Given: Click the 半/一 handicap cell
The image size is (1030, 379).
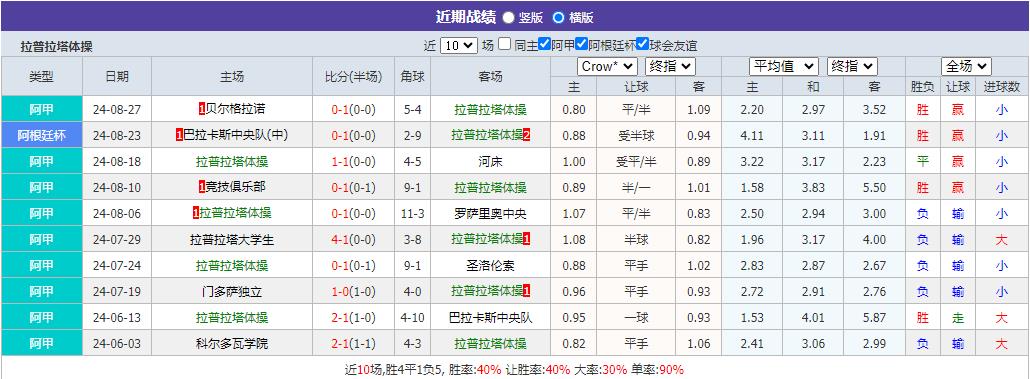Looking at the screenshot, I should pos(637,187).
